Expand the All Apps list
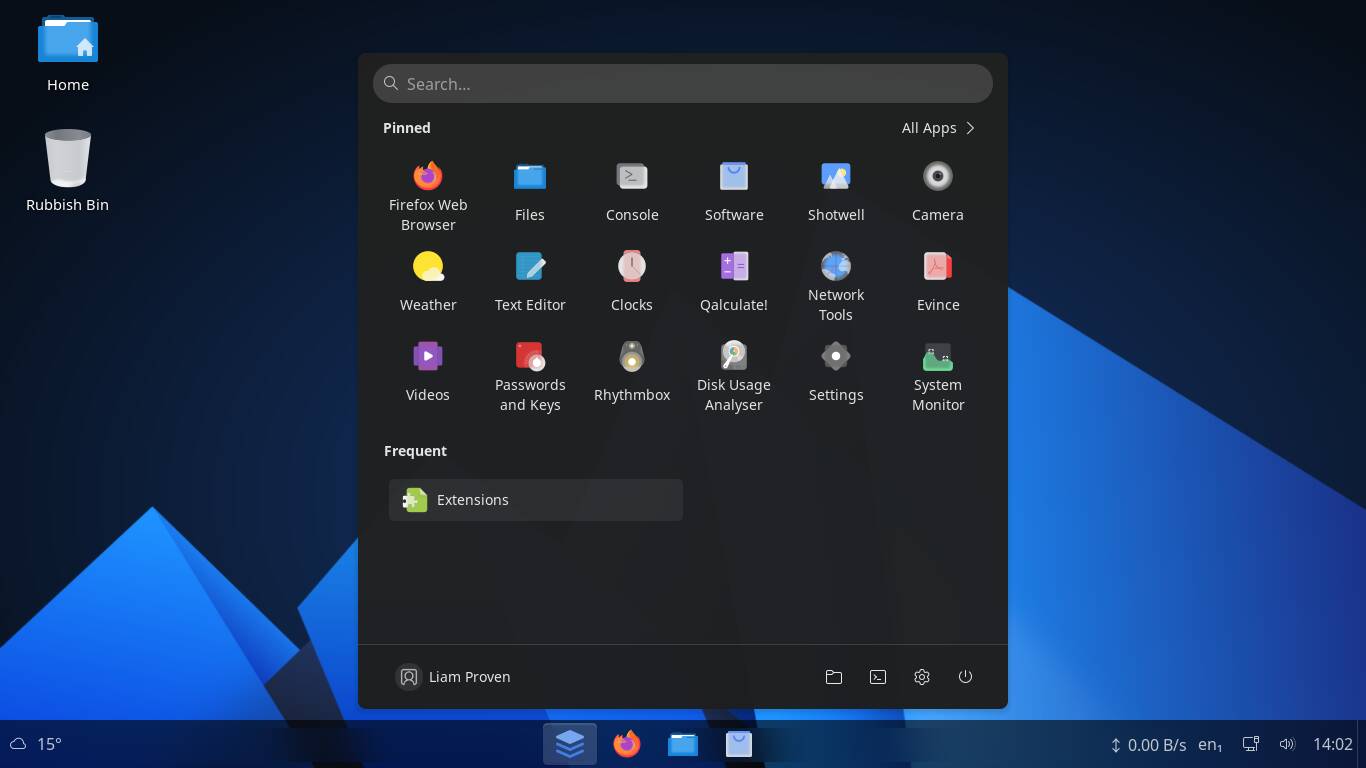Image resolution: width=1366 pixels, height=768 pixels. (938, 128)
